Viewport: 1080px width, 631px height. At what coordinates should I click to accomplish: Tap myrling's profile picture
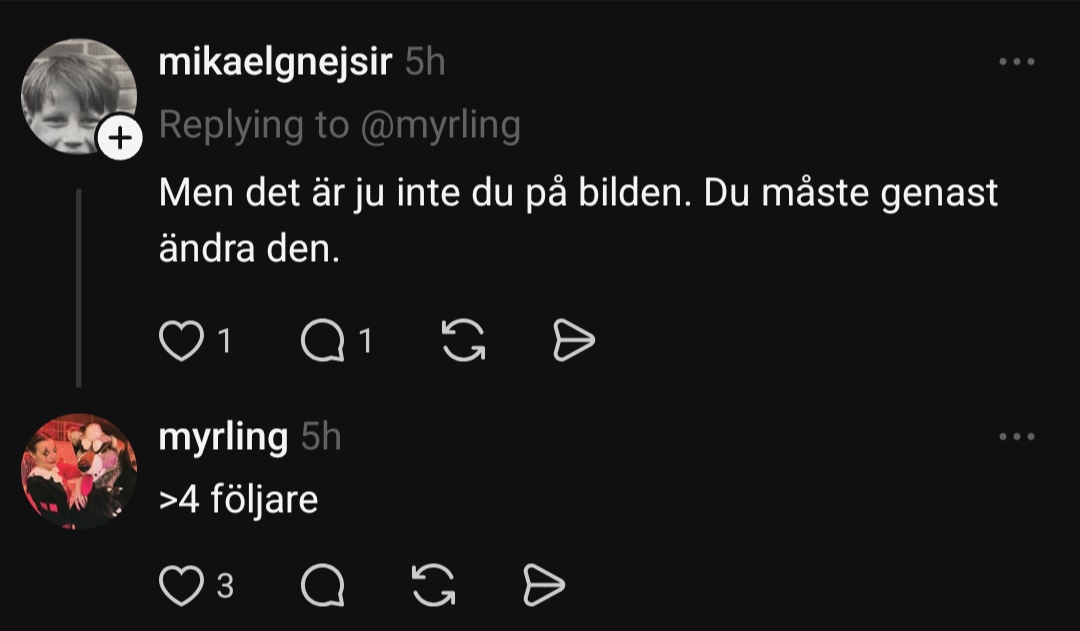click(x=78, y=471)
